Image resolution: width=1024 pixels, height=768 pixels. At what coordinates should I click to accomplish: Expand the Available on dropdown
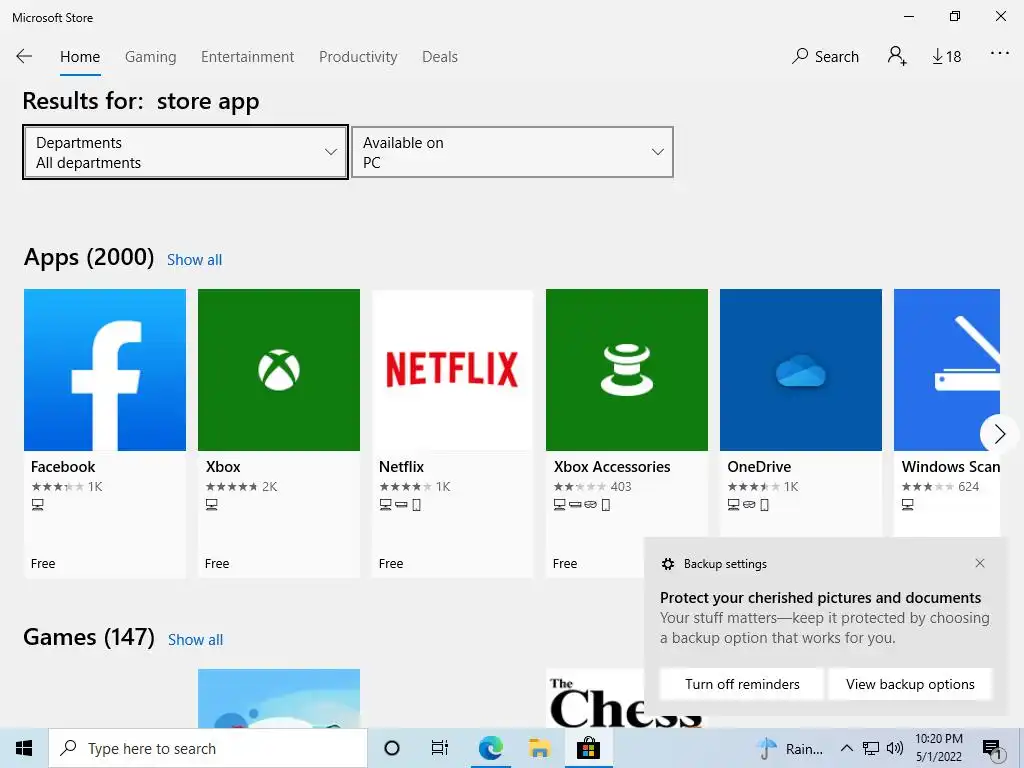[x=512, y=152]
